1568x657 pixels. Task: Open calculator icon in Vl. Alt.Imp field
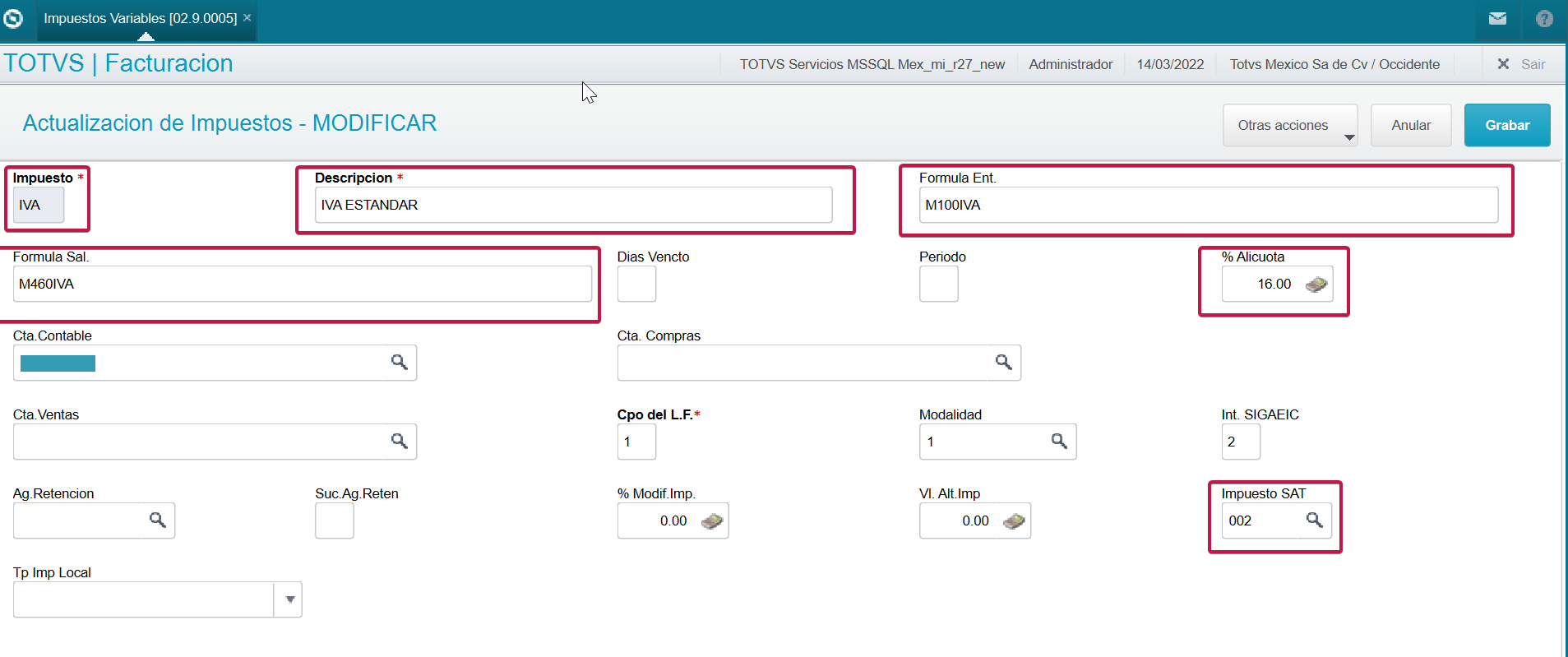(x=1014, y=521)
